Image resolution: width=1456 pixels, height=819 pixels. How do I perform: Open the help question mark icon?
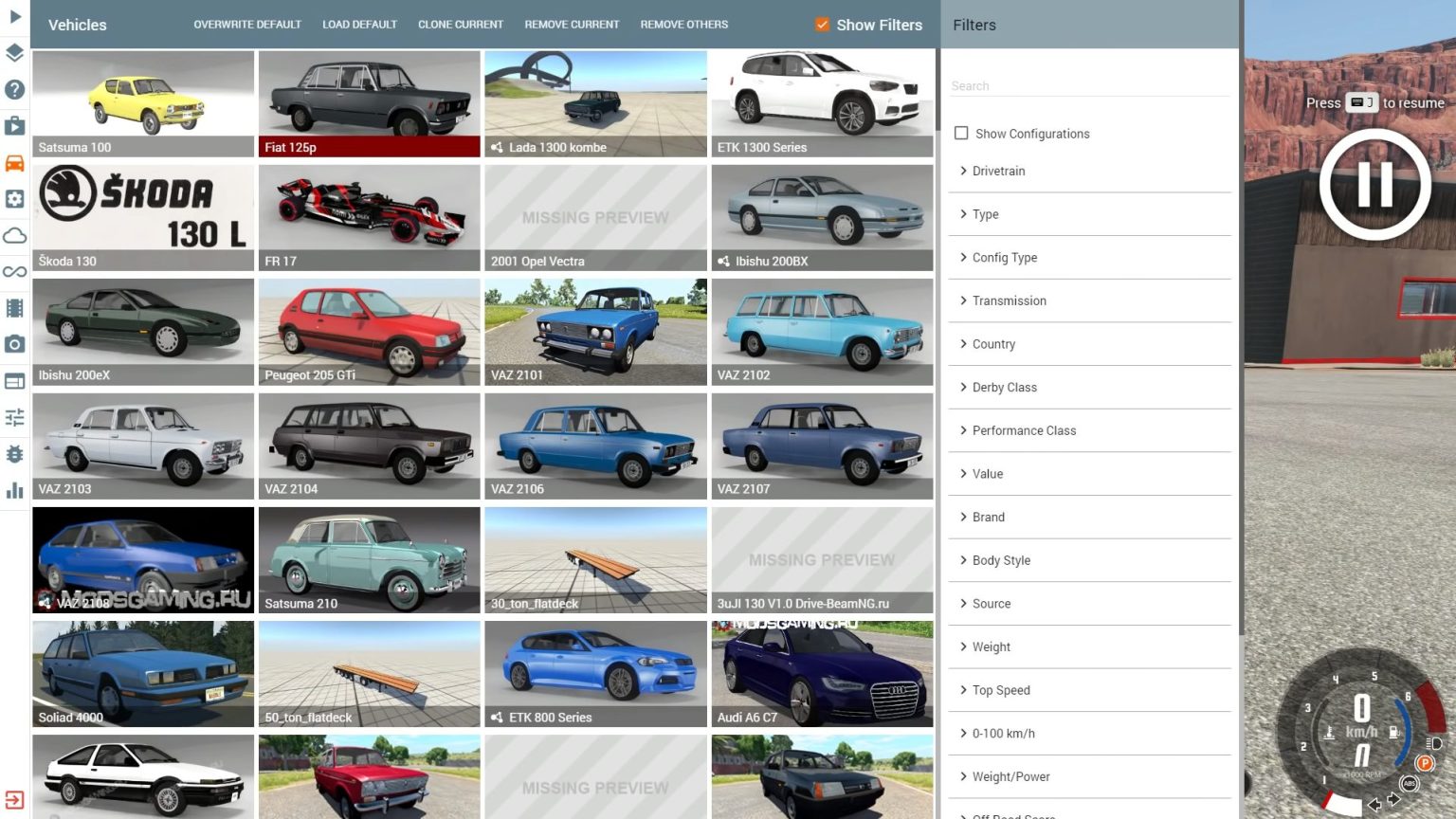click(x=15, y=89)
